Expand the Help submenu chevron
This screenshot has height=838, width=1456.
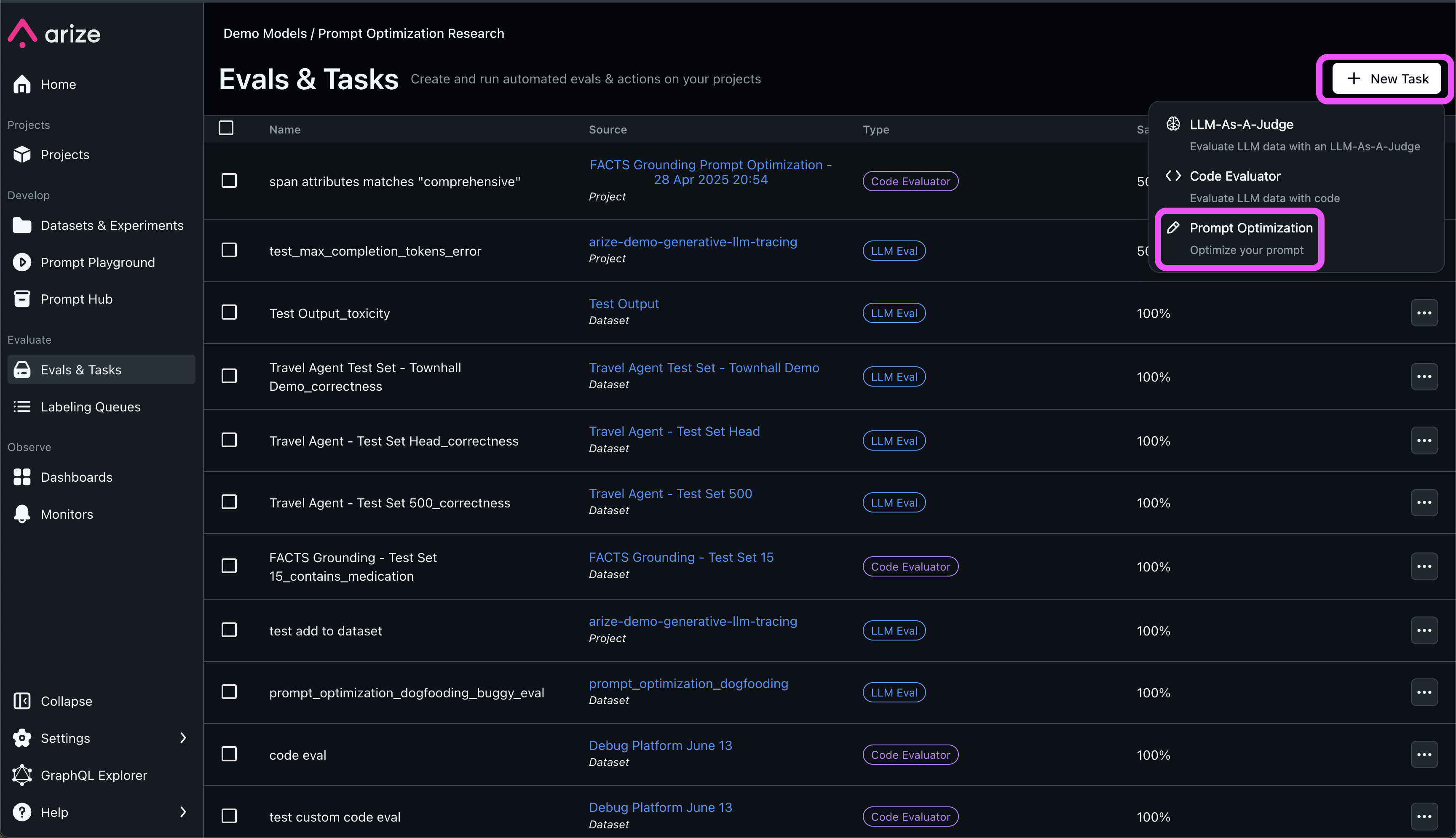click(183, 811)
